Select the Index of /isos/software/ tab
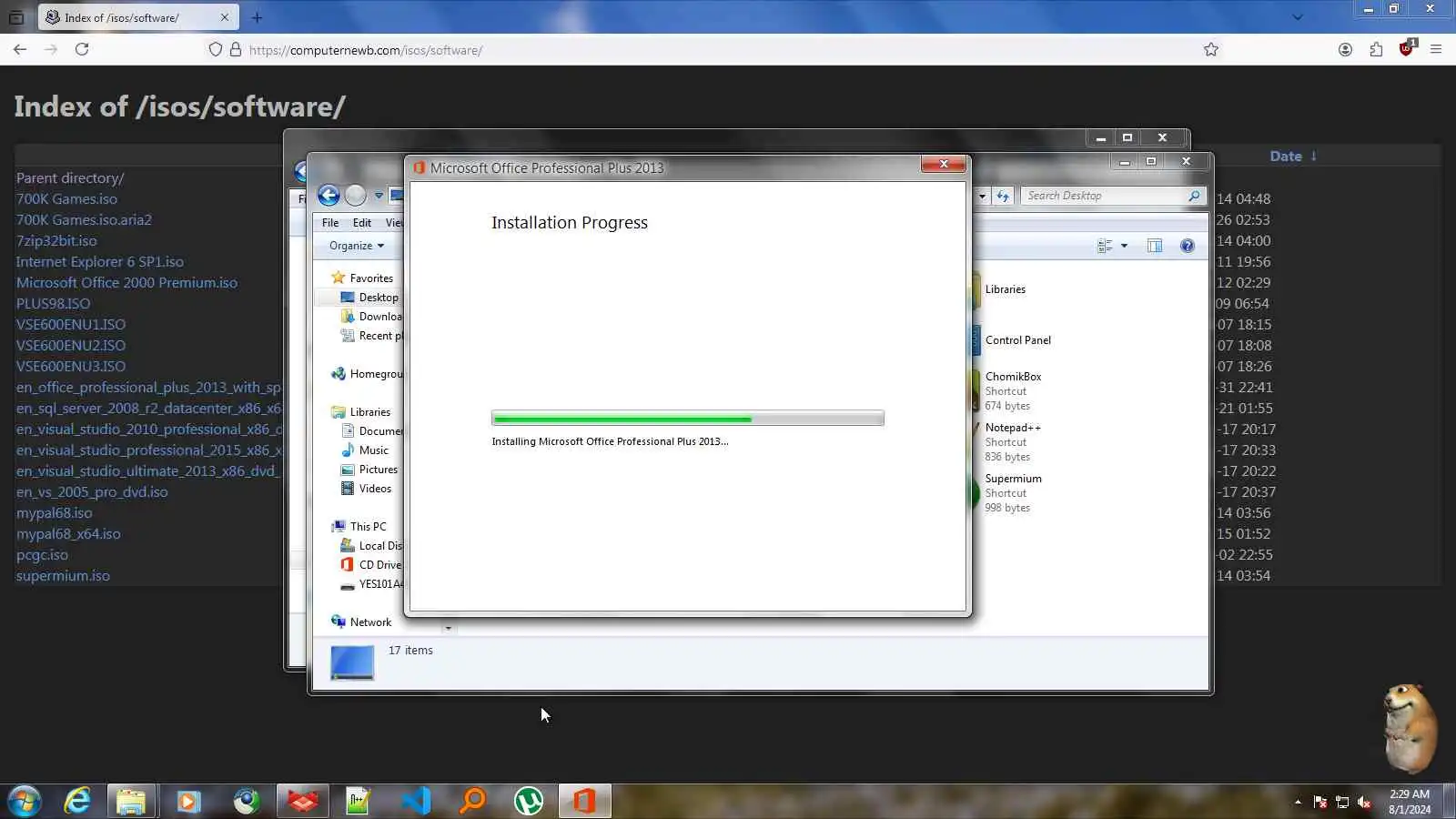 139,17
